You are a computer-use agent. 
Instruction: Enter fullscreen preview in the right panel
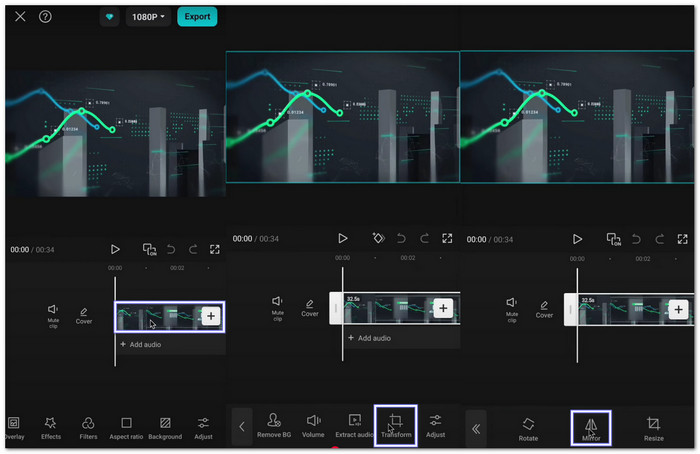tap(683, 239)
